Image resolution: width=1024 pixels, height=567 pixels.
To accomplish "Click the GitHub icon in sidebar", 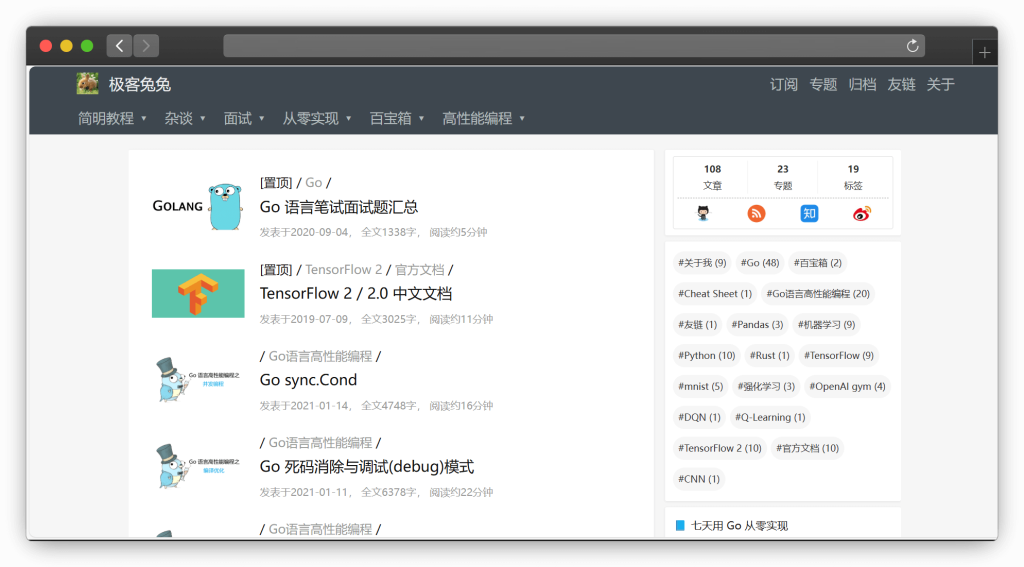I will [704, 213].
